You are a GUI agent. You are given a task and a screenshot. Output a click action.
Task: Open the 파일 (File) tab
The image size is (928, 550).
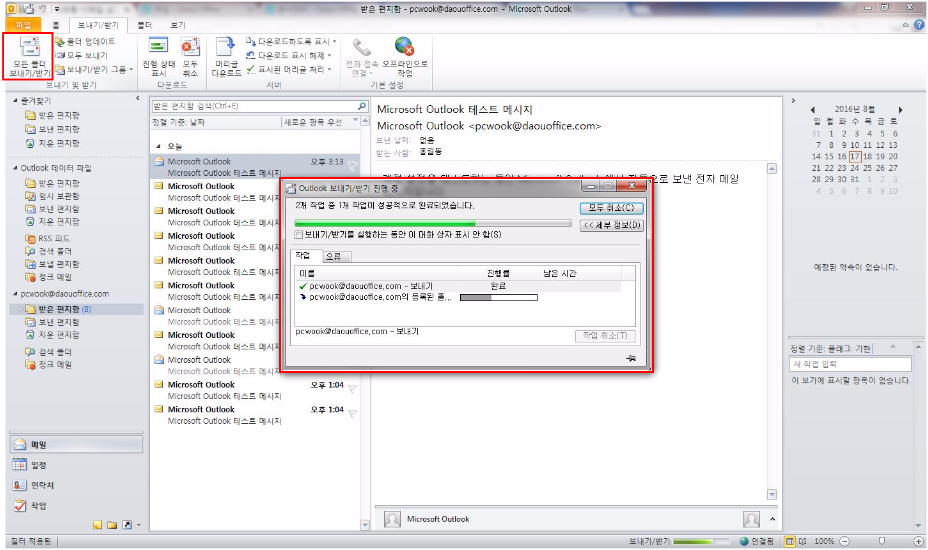pyautogui.click(x=23, y=24)
